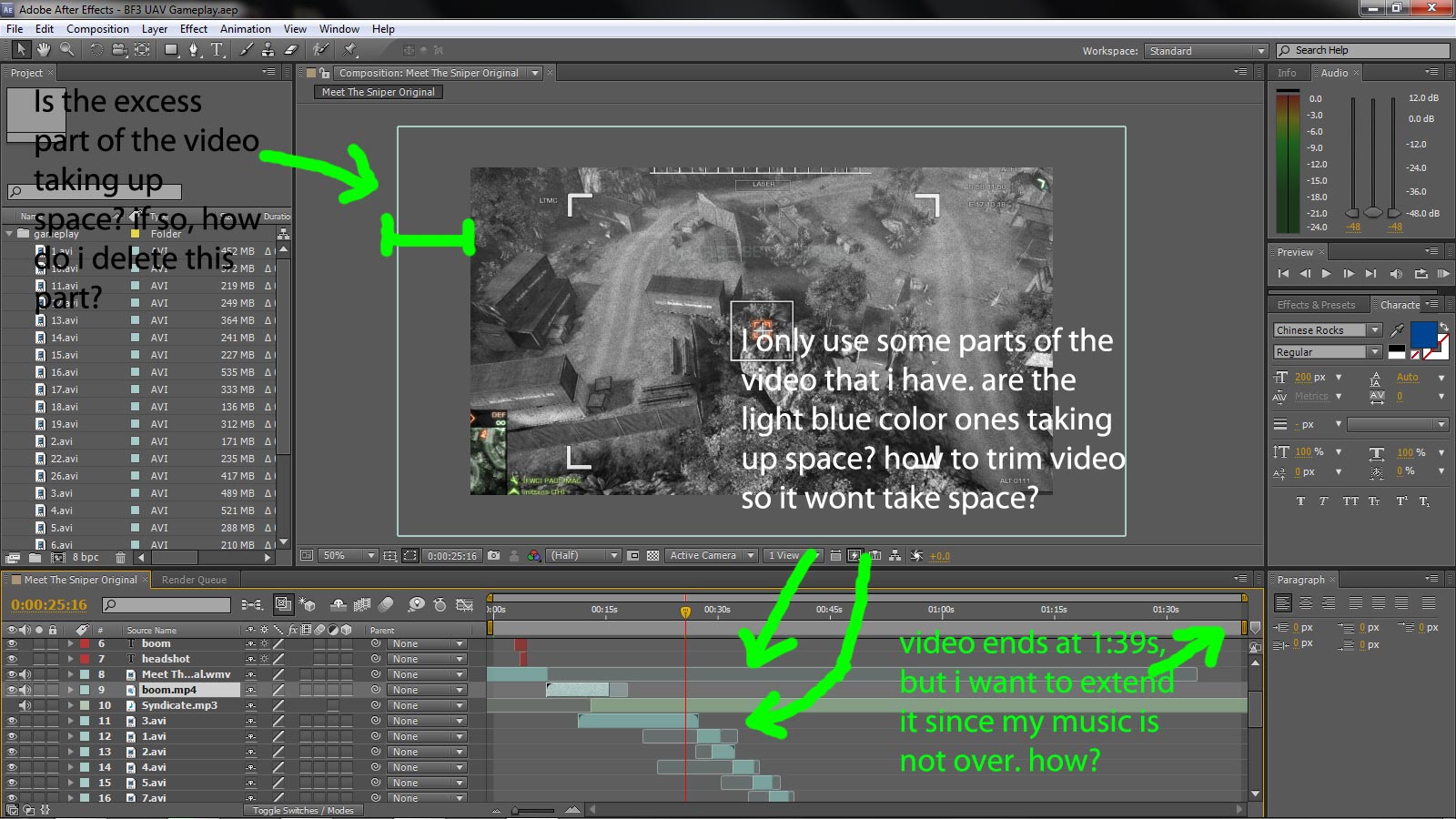
Task: Collapse the gameplay folder in Project
Action: coord(10,234)
